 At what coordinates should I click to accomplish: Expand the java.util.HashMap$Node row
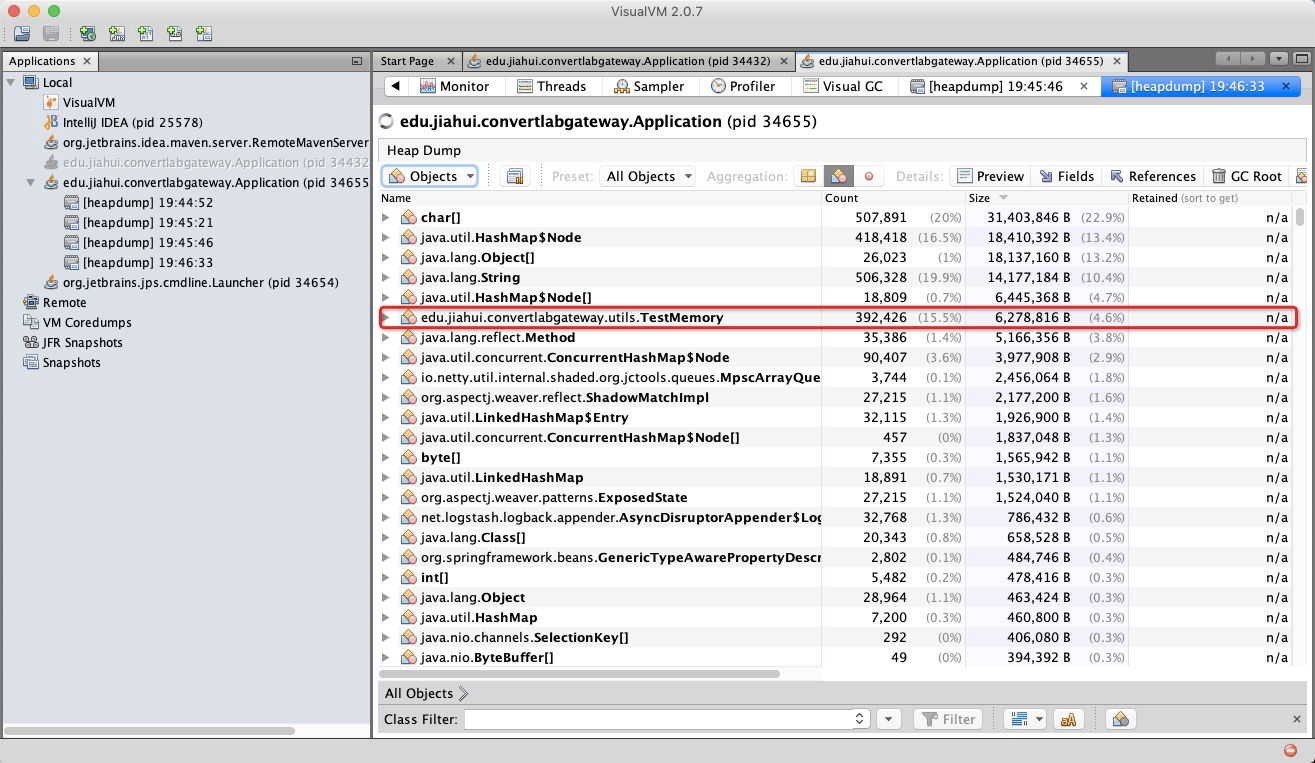pyautogui.click(x=386, y=237)
